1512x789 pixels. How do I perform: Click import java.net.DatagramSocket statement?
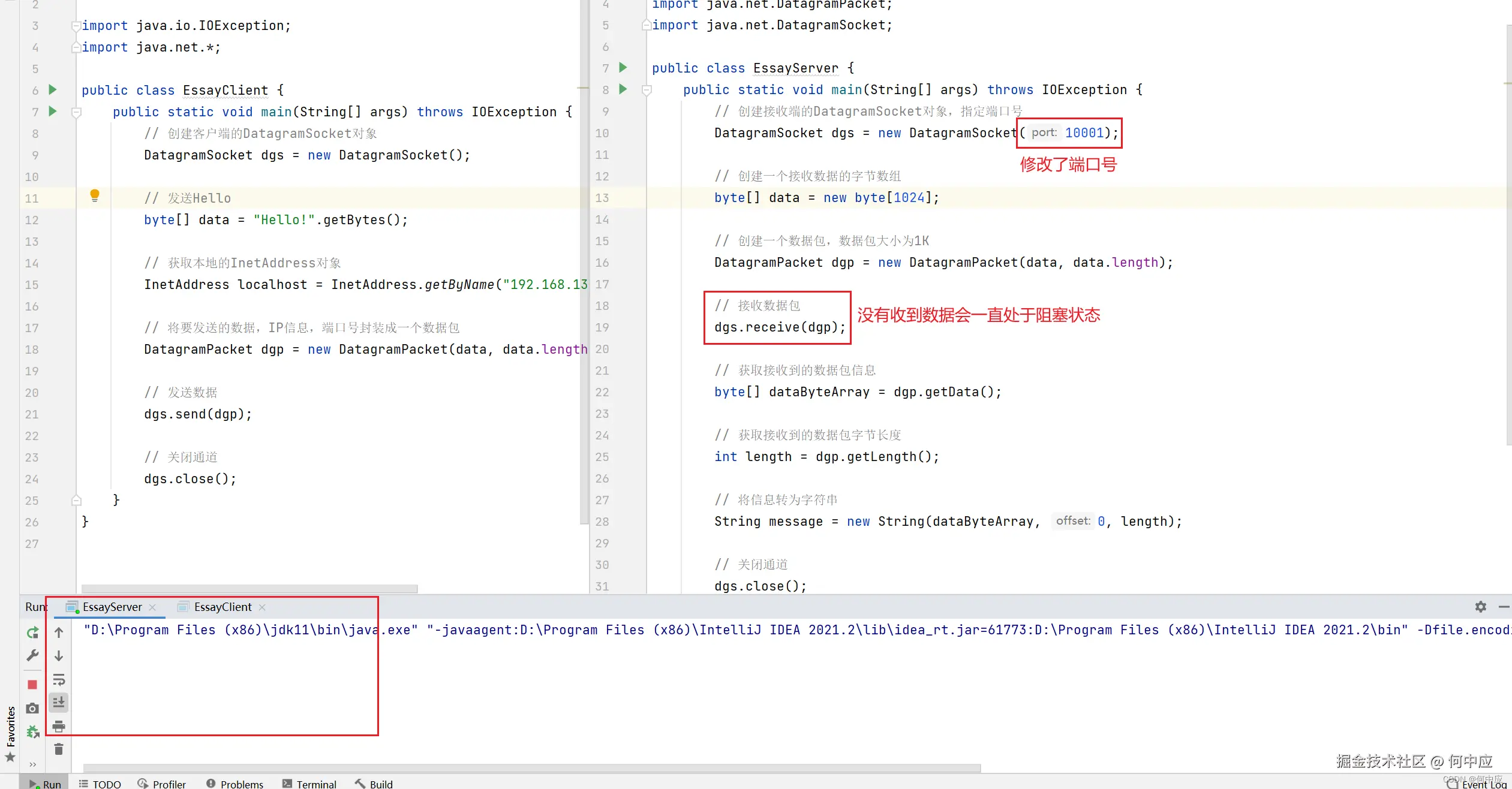point(772,25)
